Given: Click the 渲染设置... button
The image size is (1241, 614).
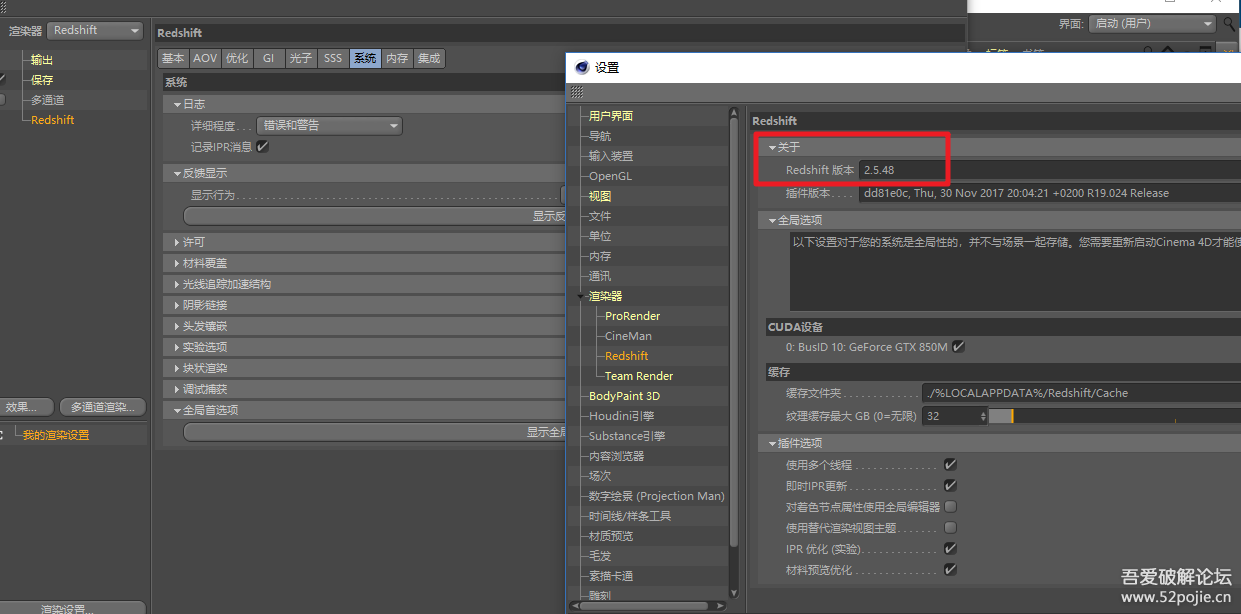Looking at the screenshot, I should pyautogui.click(x=73, y=608).
